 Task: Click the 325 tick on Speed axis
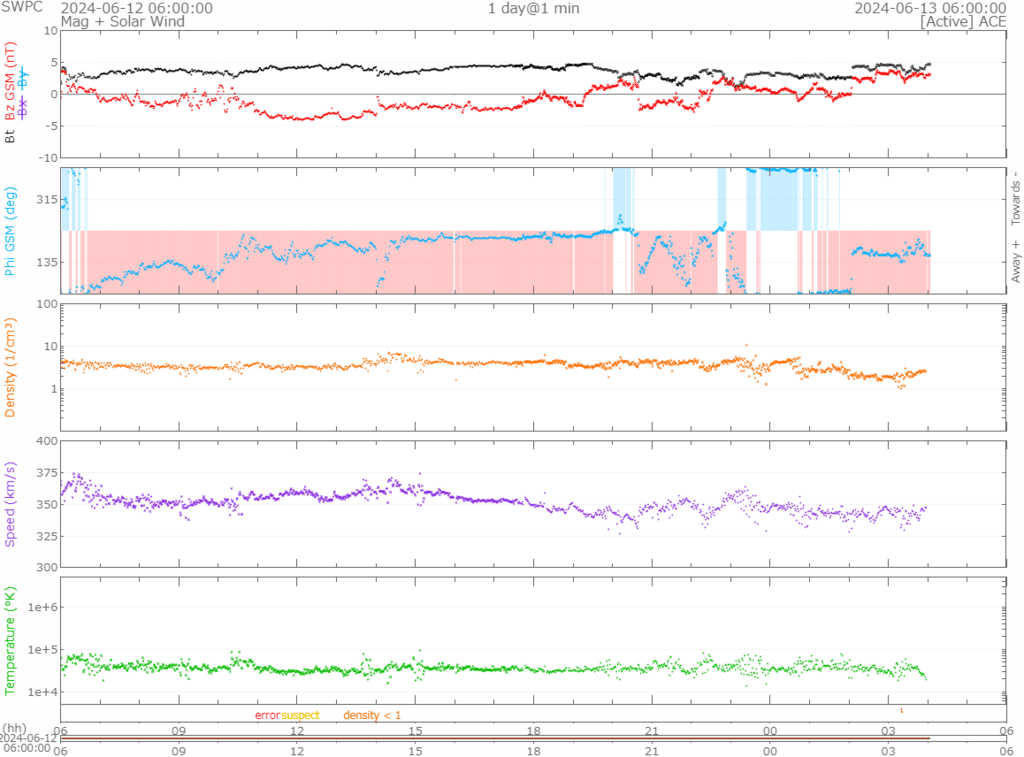[x=47, y=536]
